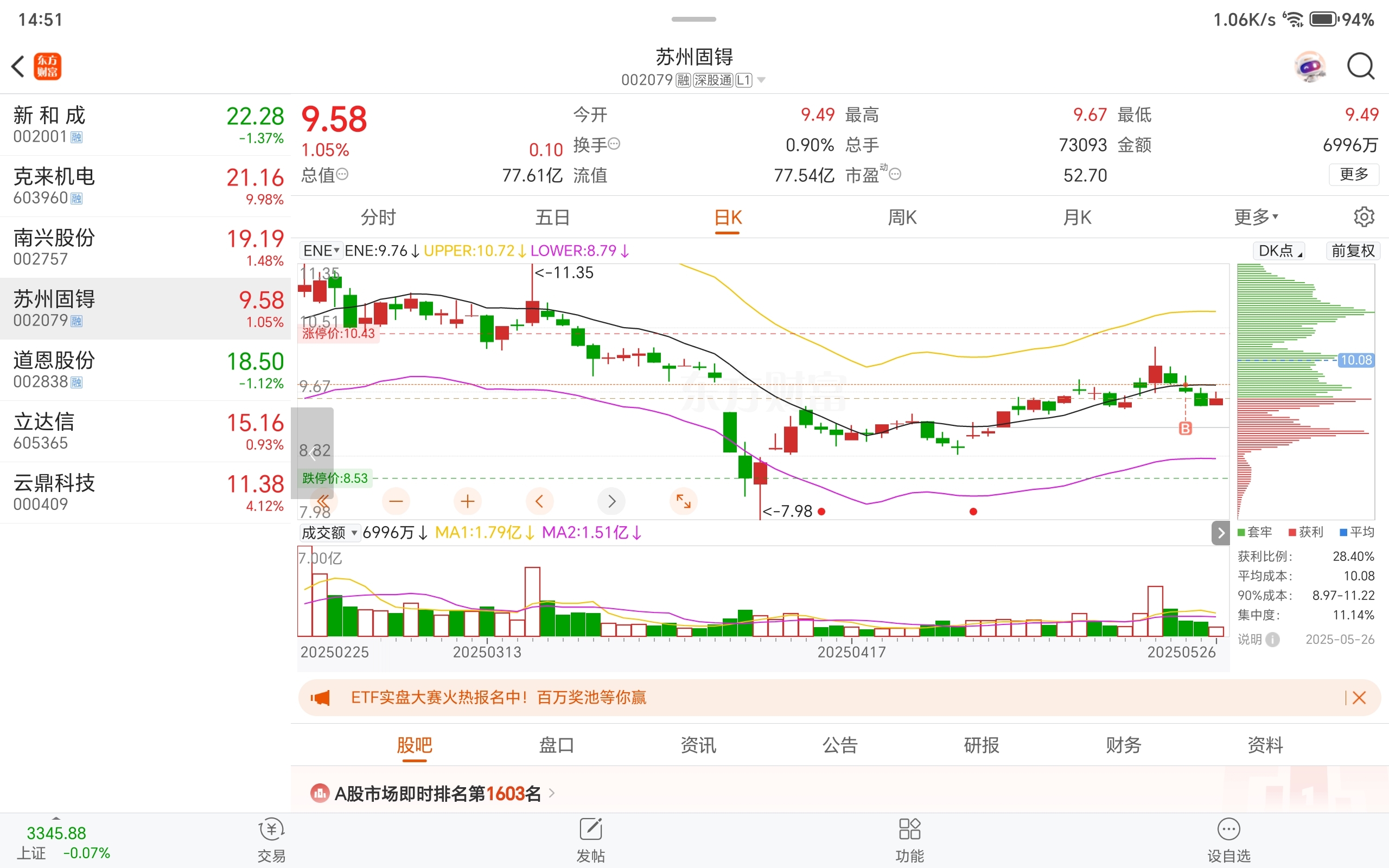Tap the 总值 info circle icon

[342, 174]
